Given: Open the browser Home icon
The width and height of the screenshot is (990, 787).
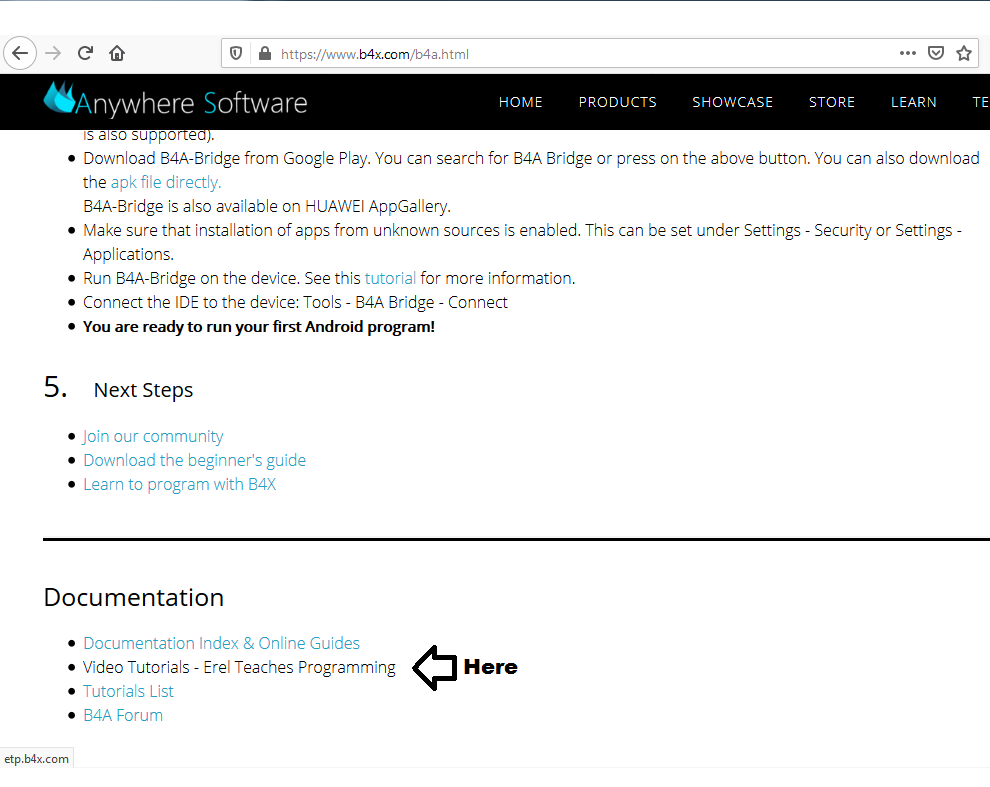Looking at the screenshot, I should click(117, 54).
